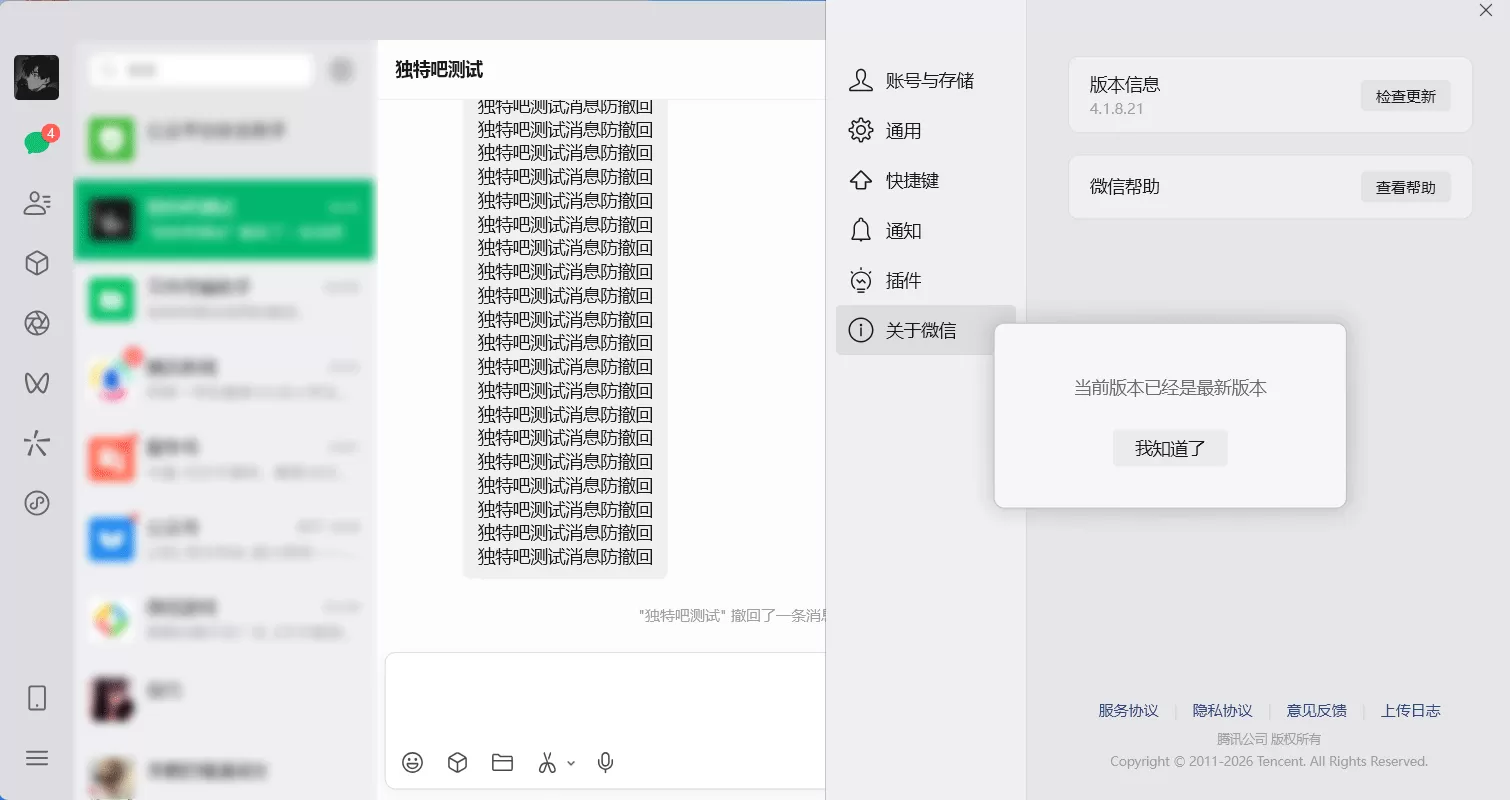The width and height of the screenshot is (1510, 800).
Task: Dismiss the dialog with 我知道了
Action: click(1170, 448)
